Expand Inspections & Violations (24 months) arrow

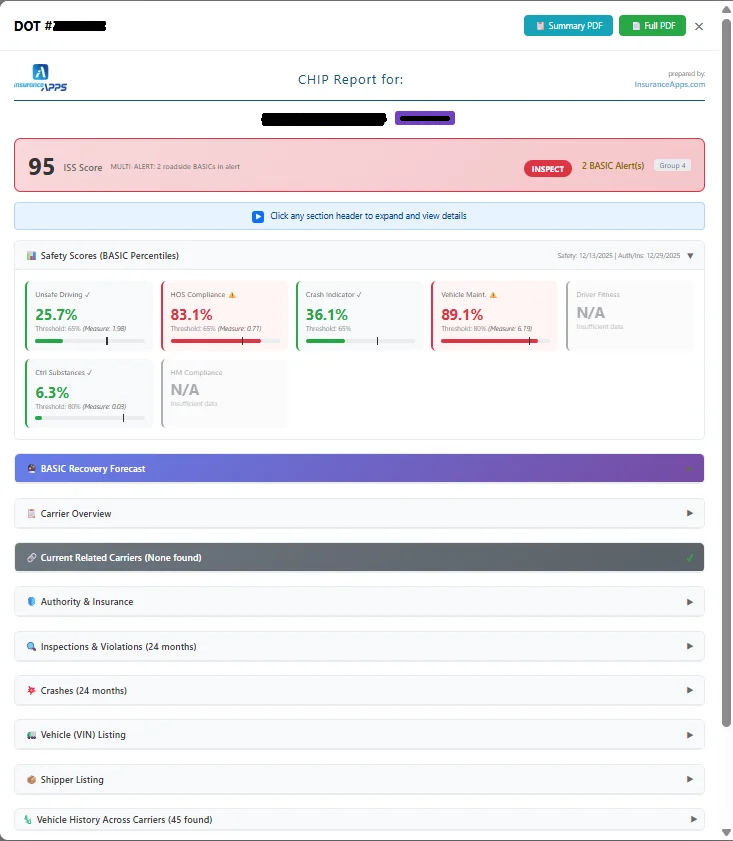click(x=690, y=646)
